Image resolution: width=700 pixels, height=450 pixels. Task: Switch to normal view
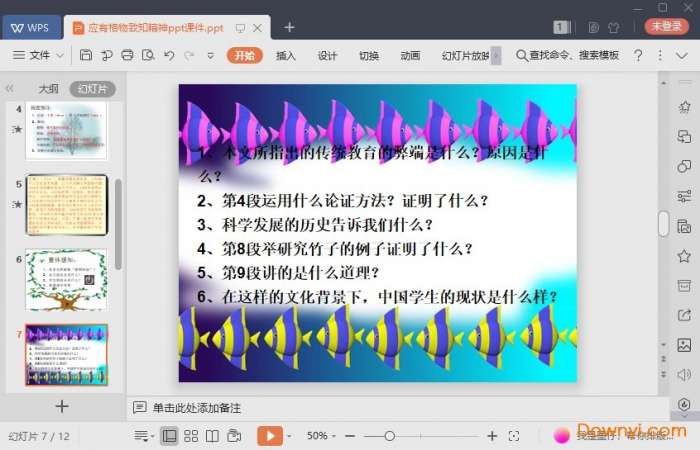(169, 436)
